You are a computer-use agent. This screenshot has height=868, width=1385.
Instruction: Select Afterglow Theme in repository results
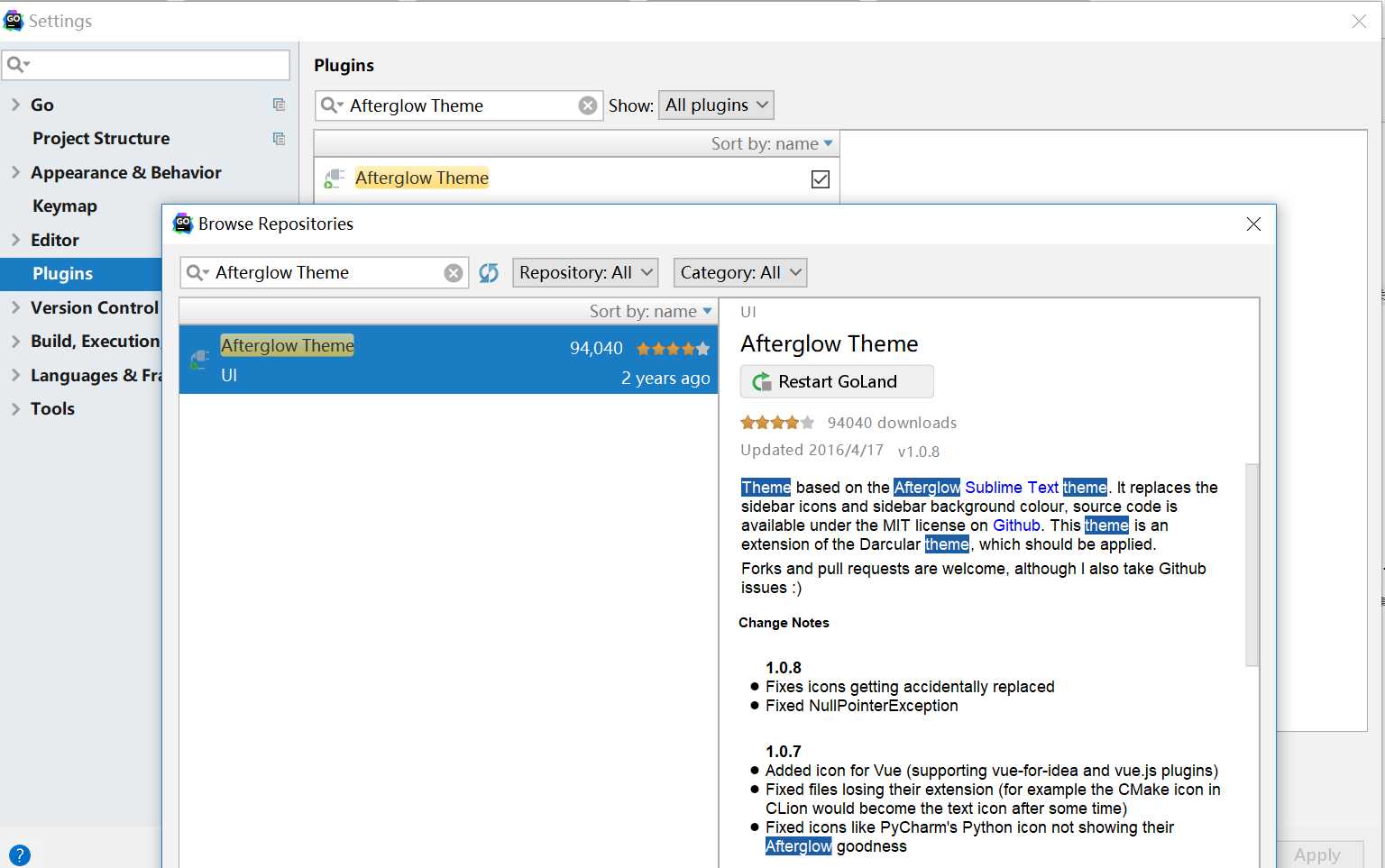tap(448, 360)
